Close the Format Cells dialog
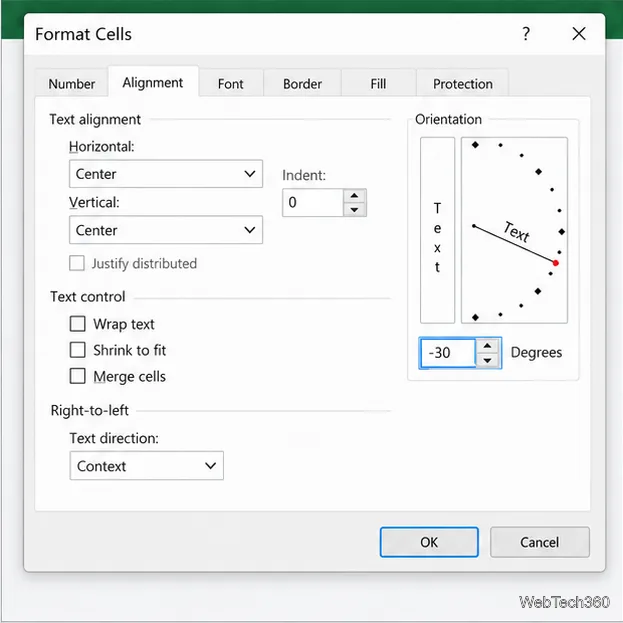 [579, 34]
